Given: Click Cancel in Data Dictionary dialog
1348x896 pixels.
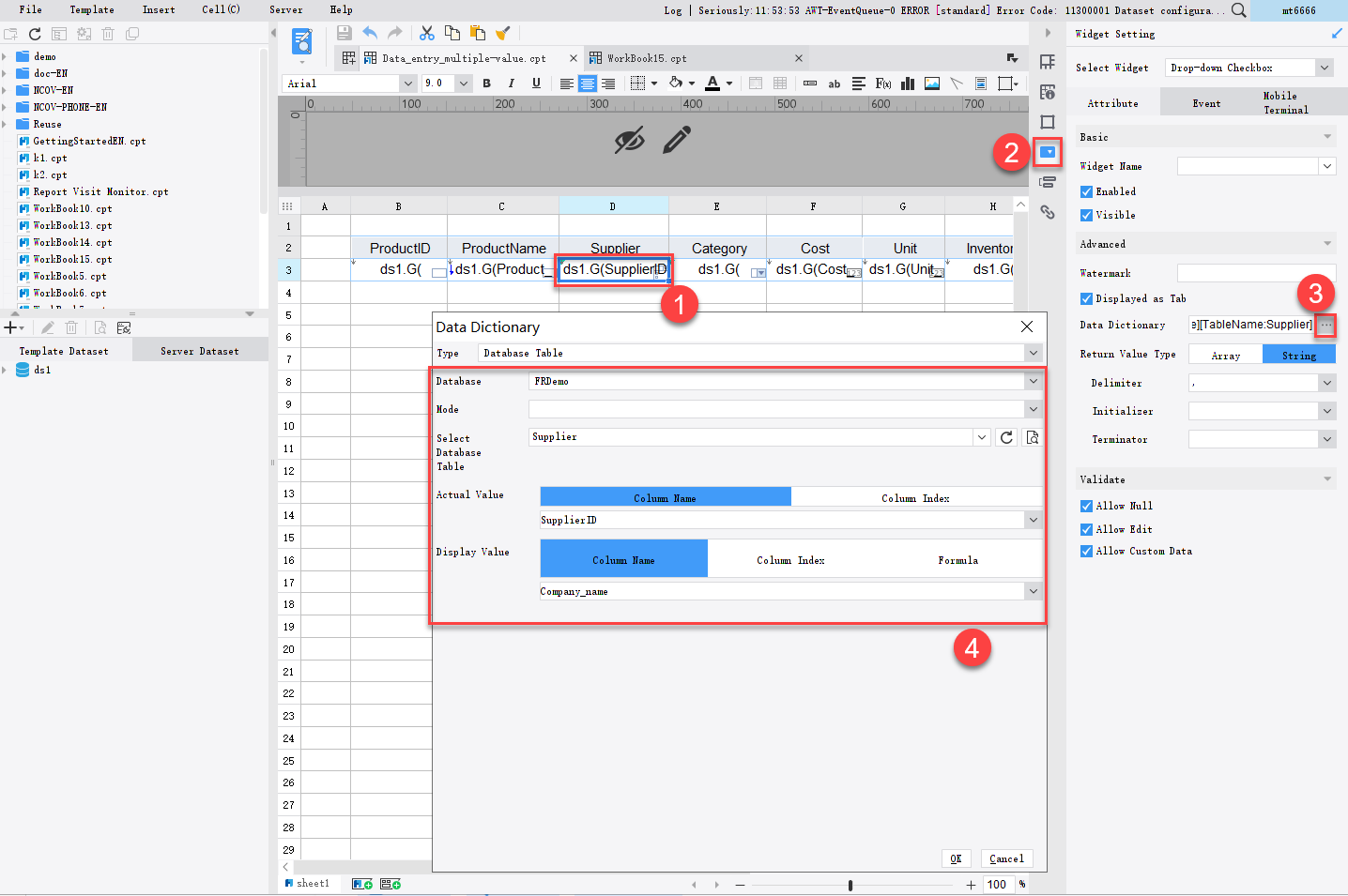Looking at the screenshot, I should (1006, 858).
